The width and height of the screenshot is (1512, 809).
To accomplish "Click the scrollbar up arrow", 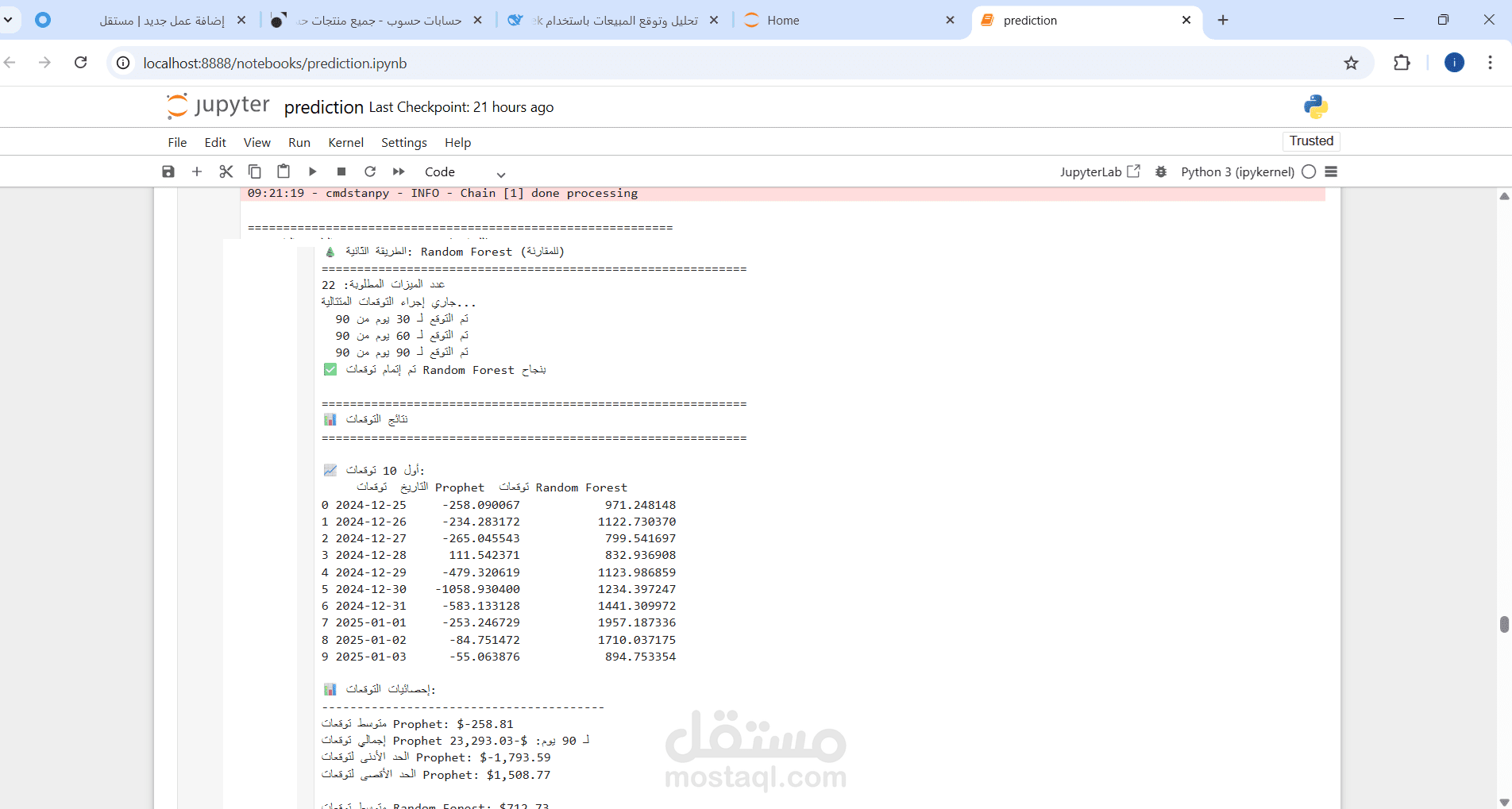I will coord(1504,196).
